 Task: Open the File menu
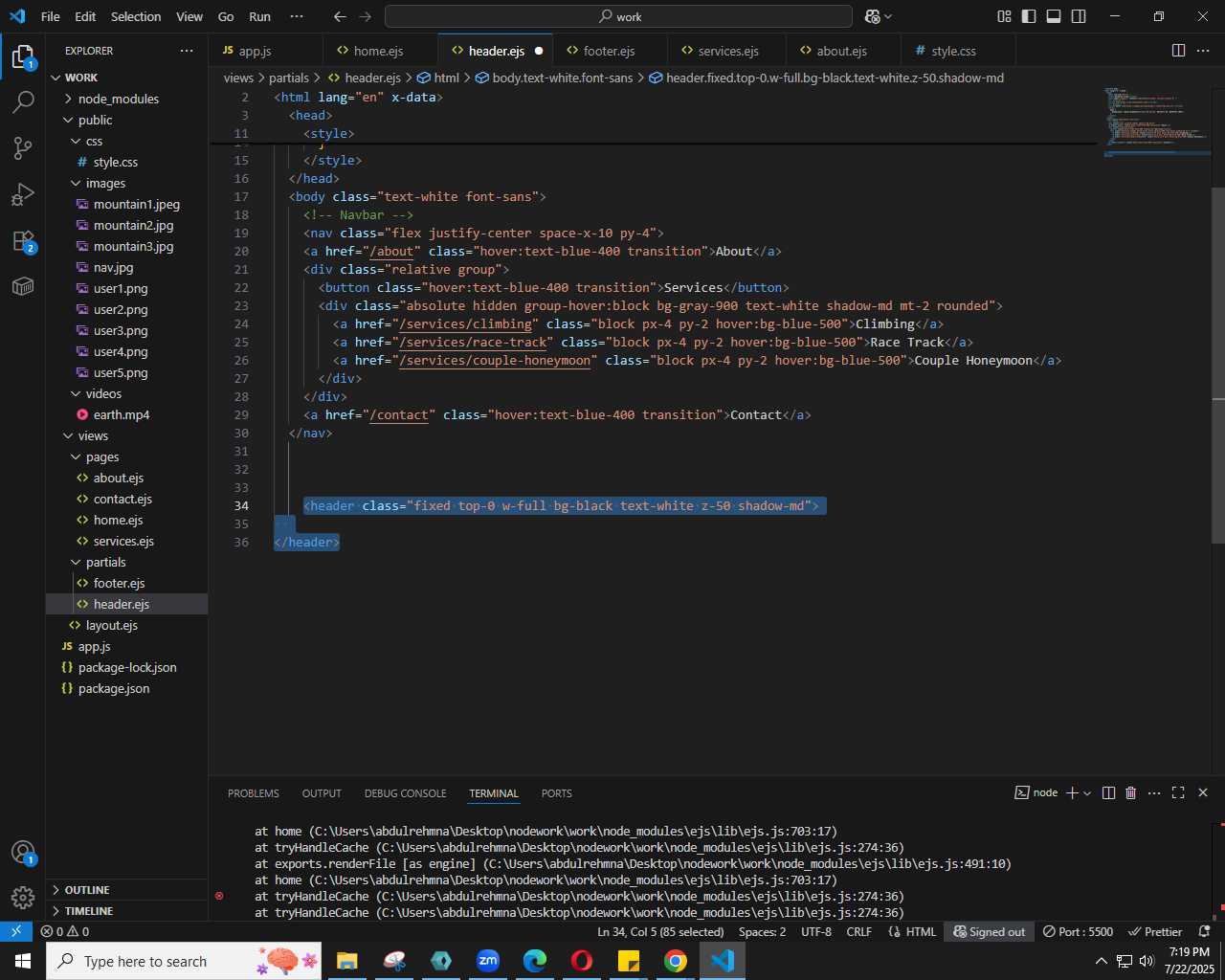[x=51, y=16]
